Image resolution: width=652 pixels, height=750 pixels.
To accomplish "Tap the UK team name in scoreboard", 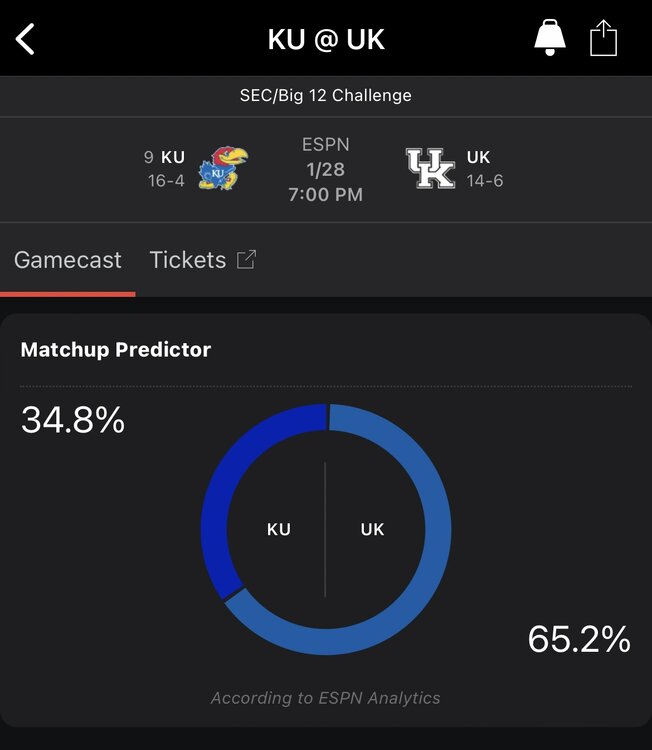I will [x=478, y=157].
